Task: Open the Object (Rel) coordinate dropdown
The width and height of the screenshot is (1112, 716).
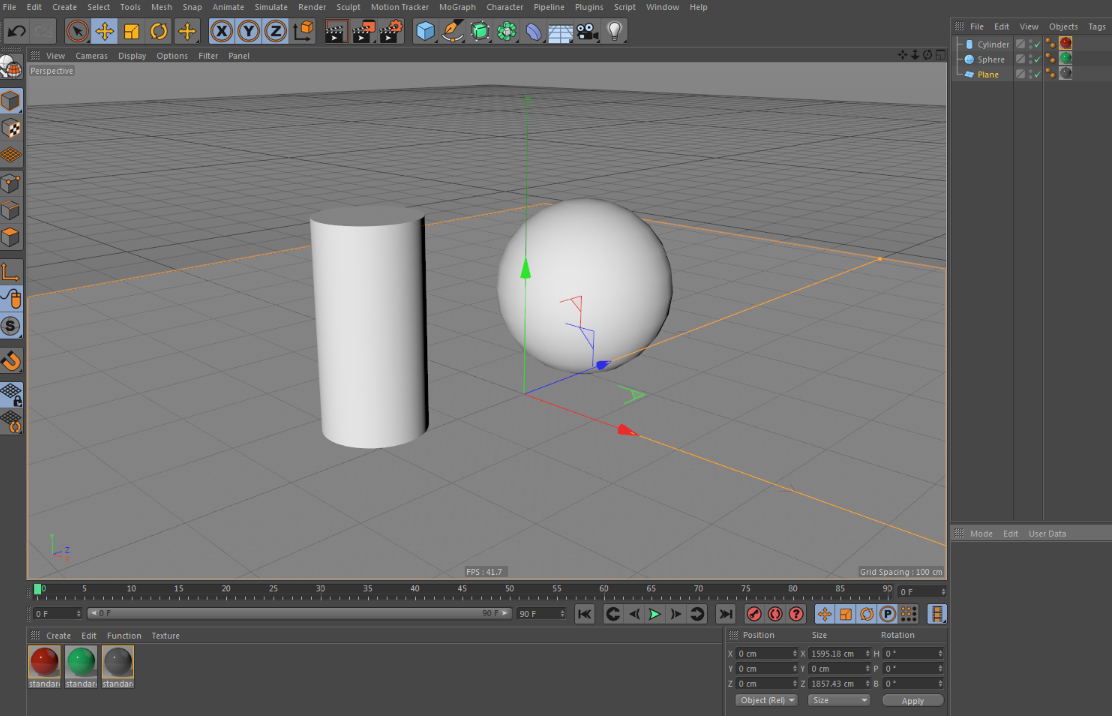Action: click(x=766, y=700)
